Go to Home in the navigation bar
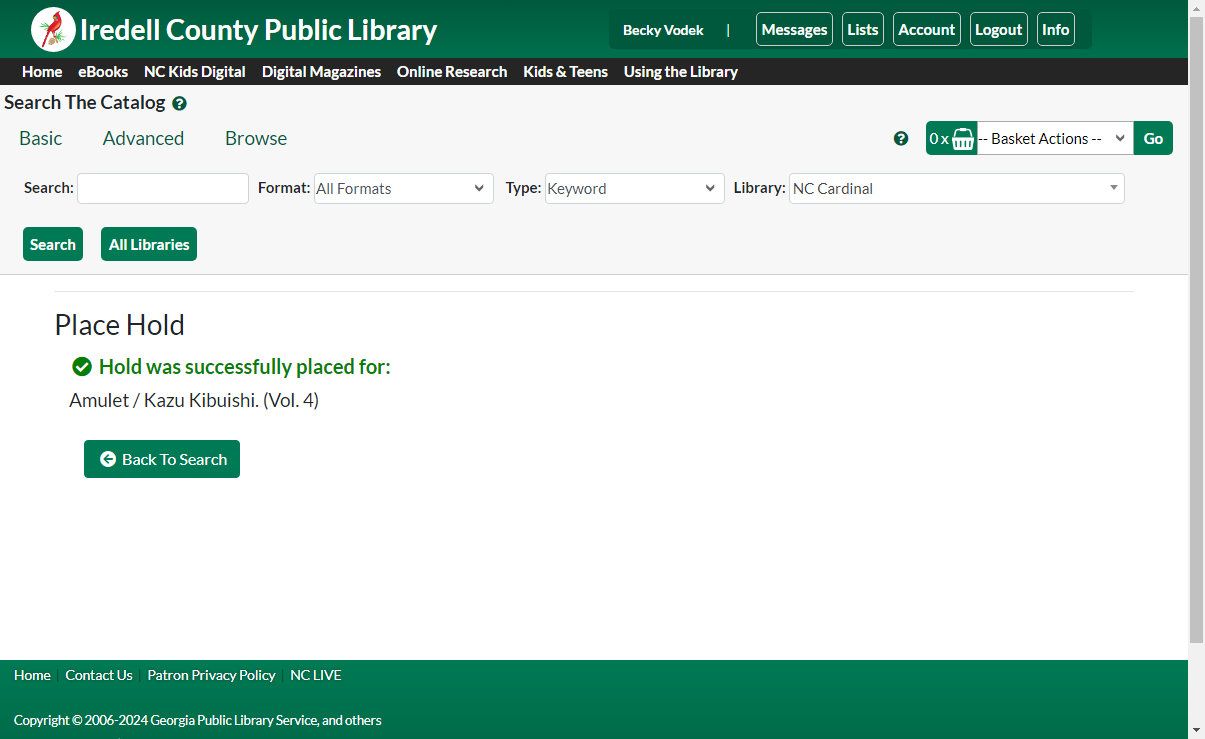This screenshot has width=1205, height=739. pyautogui.click(x=42, y=72)
